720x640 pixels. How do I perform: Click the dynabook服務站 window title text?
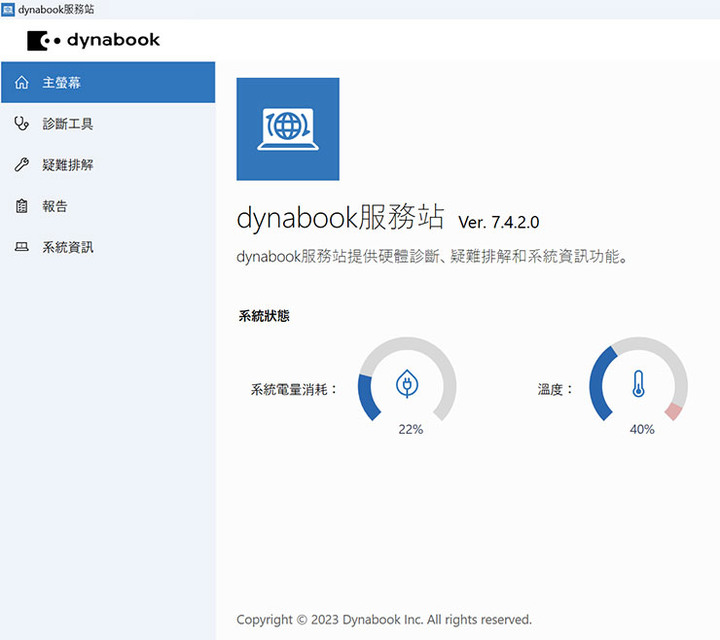pyautogui.click(x=56, y=10)
